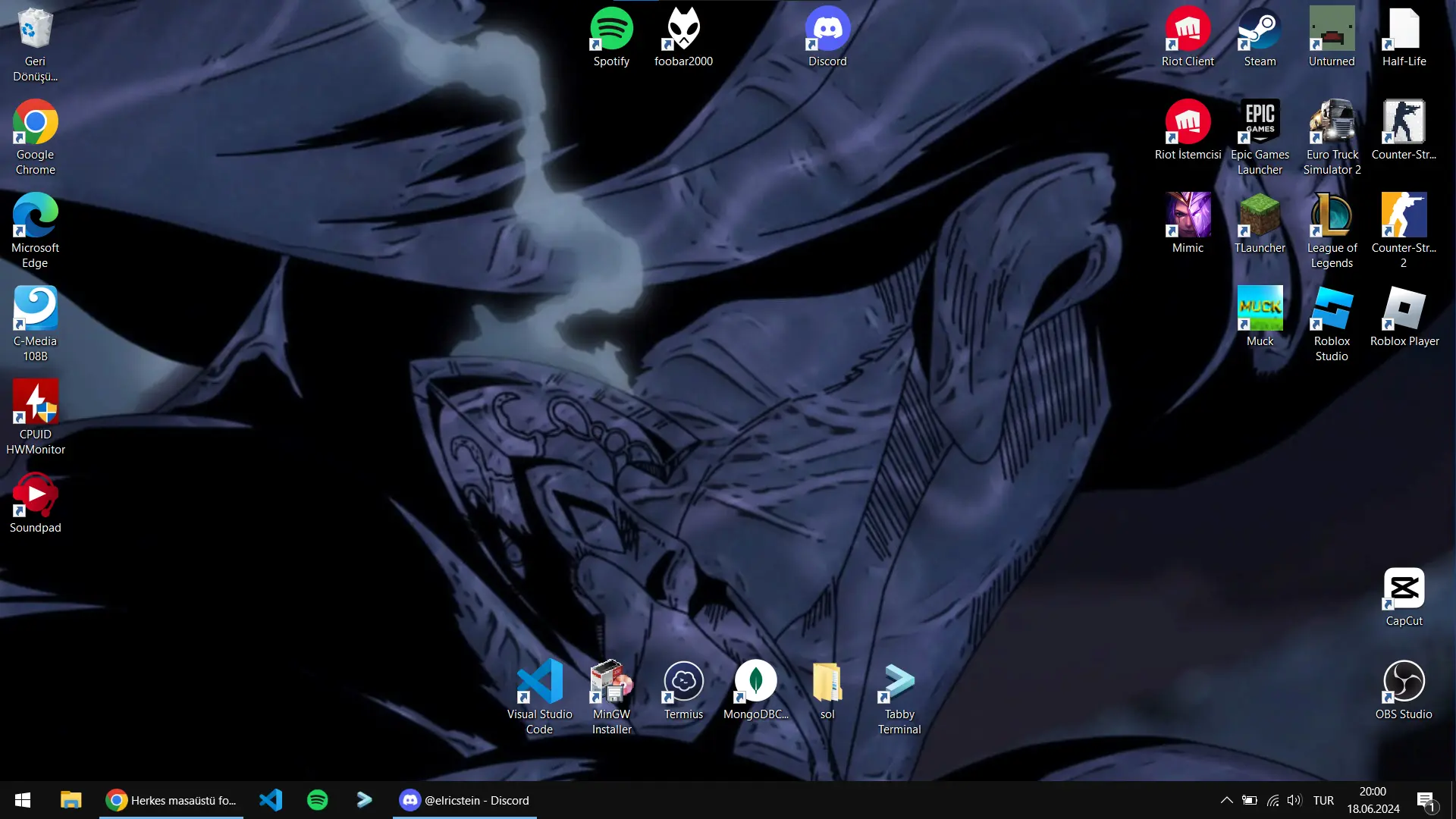Open Visual Studio Code from taskbar
Image resolution: width=1456 pixels, height=819 pixels.
(x=271, y=800)
